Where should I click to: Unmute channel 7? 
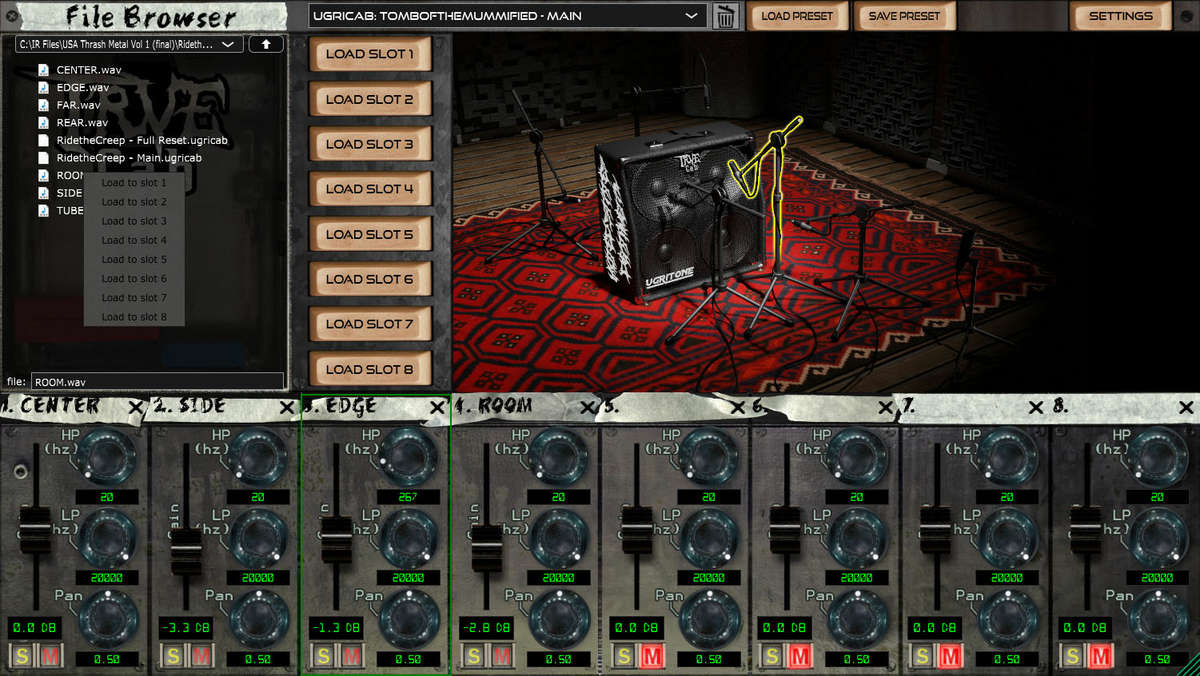[x=951, y=656]
